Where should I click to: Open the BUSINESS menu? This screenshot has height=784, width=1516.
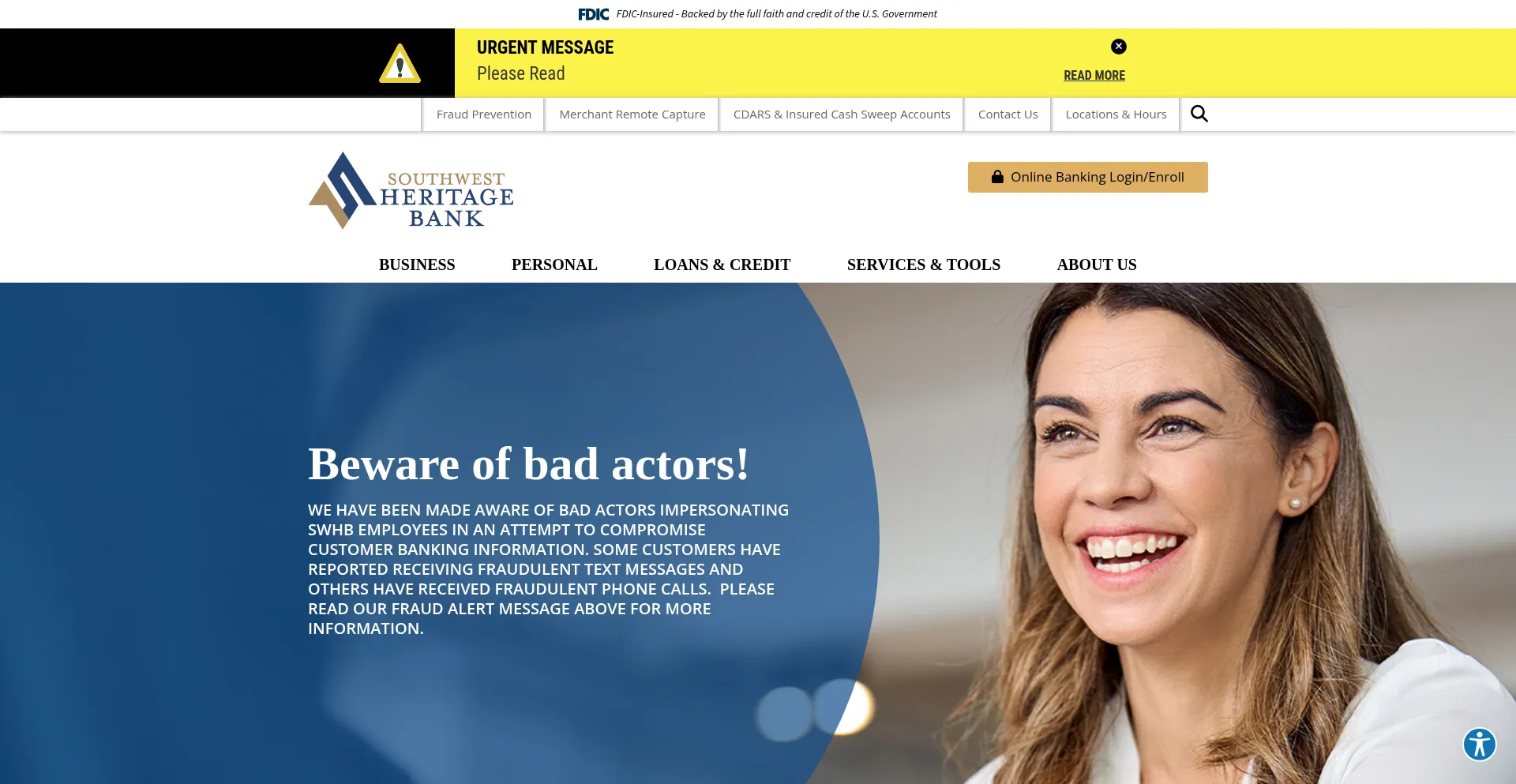pyautogui.click(x=417, y=264)
